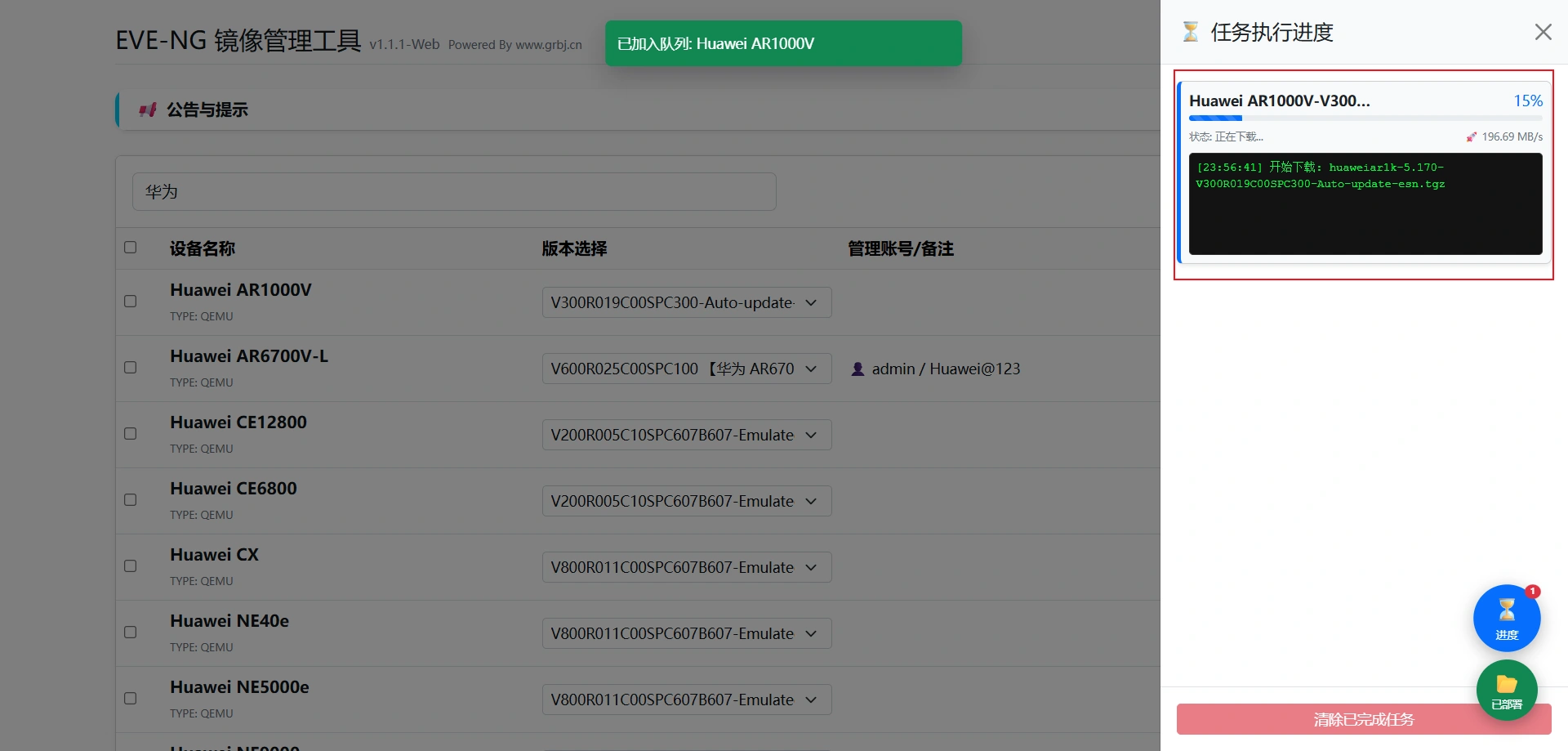The width and height of the screenshot is (1568, 751).
Task: Click the Huawei AR6700V-L device name
Action: pyautogui.click(x=249, y=356)
